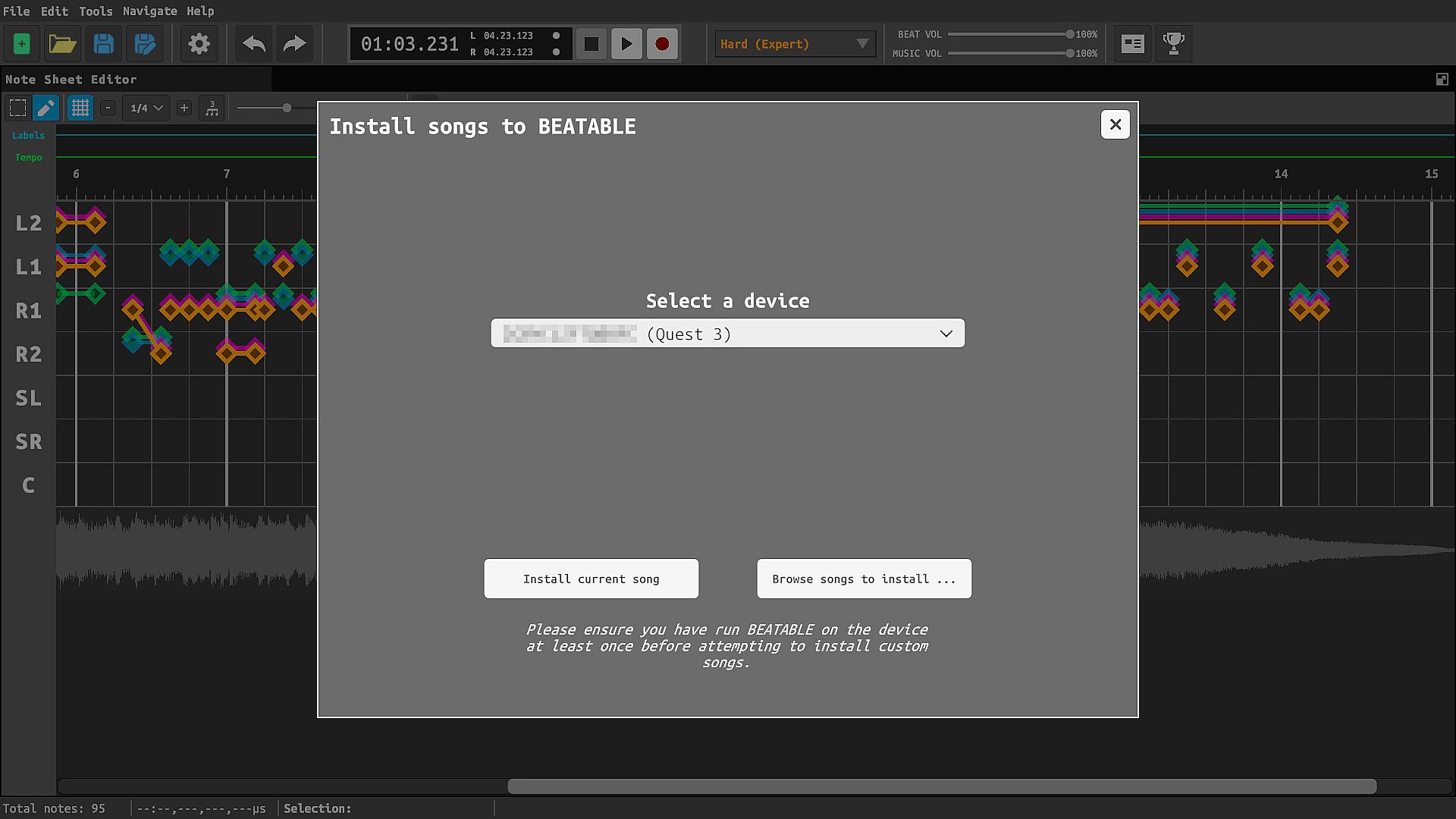1456x819 pixels.
Task: Open a project with folder icon
Action: click(x=62, y=44)
